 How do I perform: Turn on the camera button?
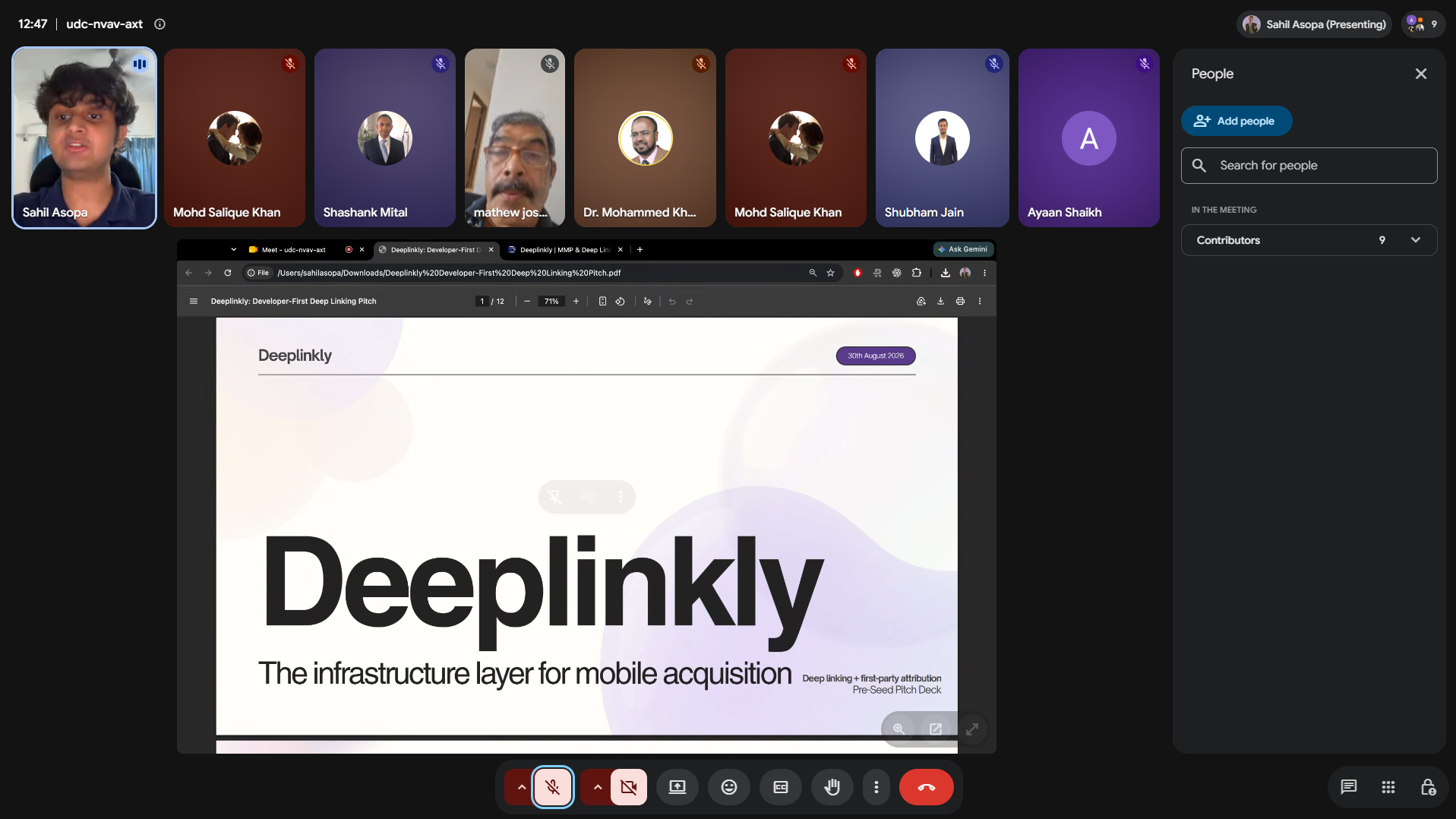click(x=628, y=787)
